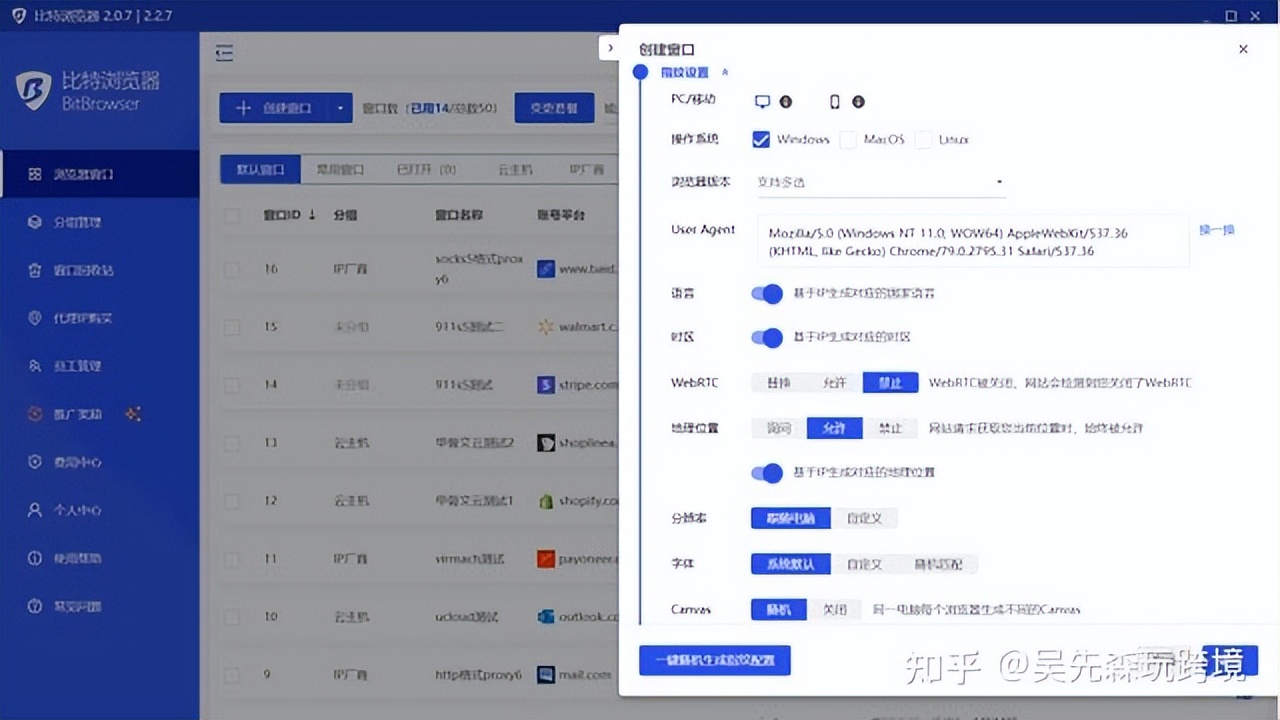
Task: Click the blue button beside window count
Action: pos(554,108)
